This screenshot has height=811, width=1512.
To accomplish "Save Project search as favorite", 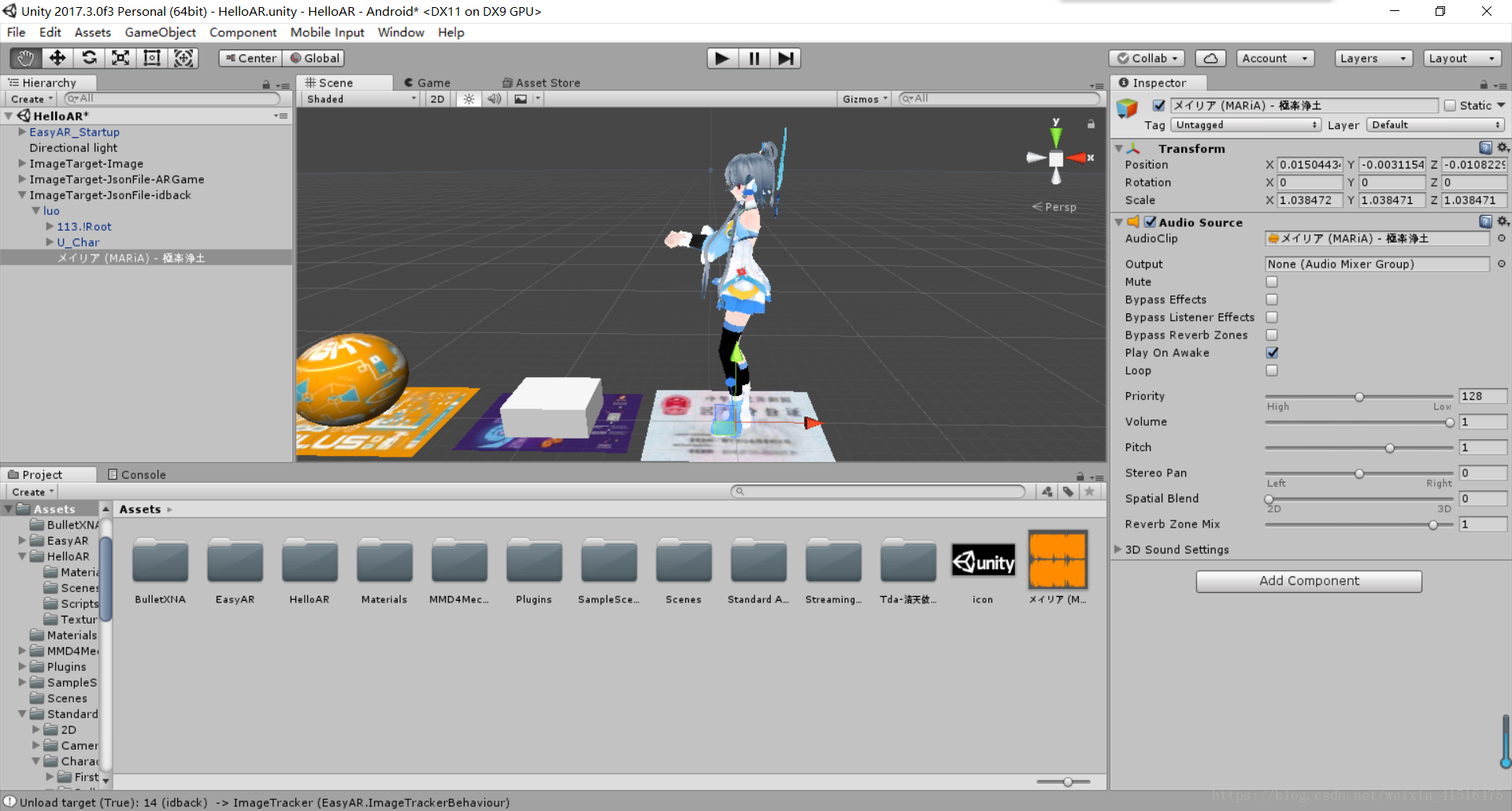I will tap(1089, 491).
